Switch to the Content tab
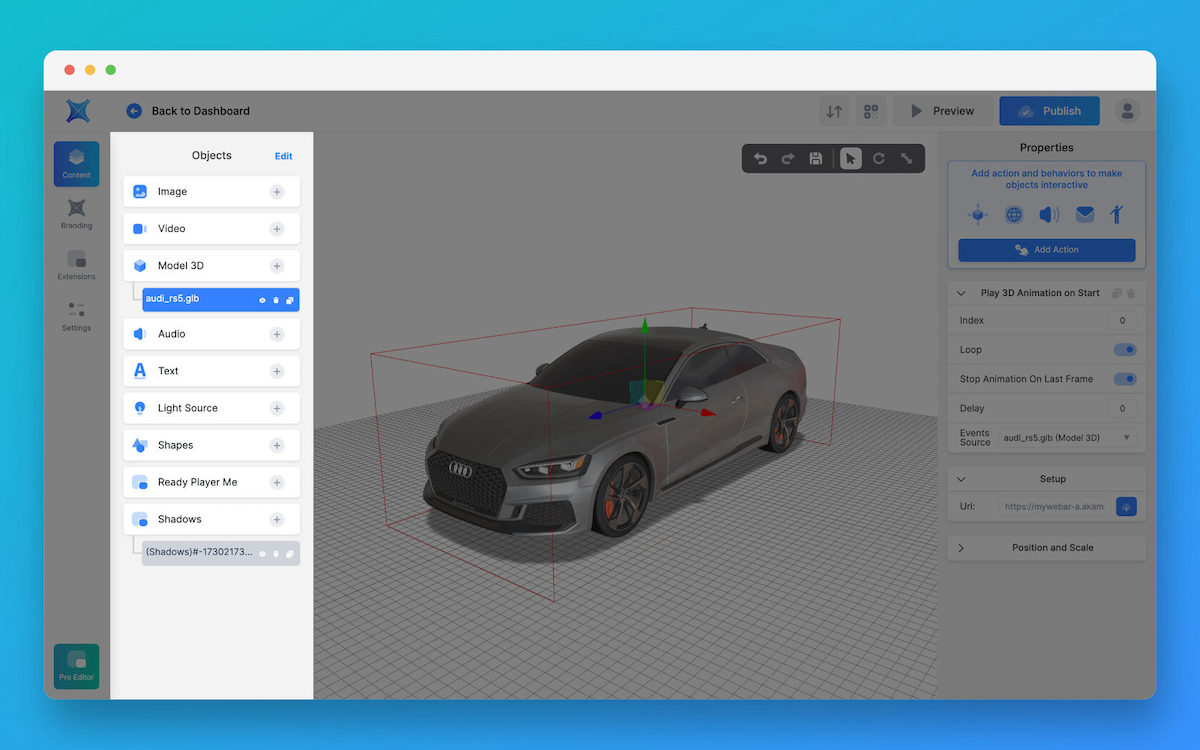This screenshot has width=1200, height=750. pyautogui.click(x=76, y=163)
